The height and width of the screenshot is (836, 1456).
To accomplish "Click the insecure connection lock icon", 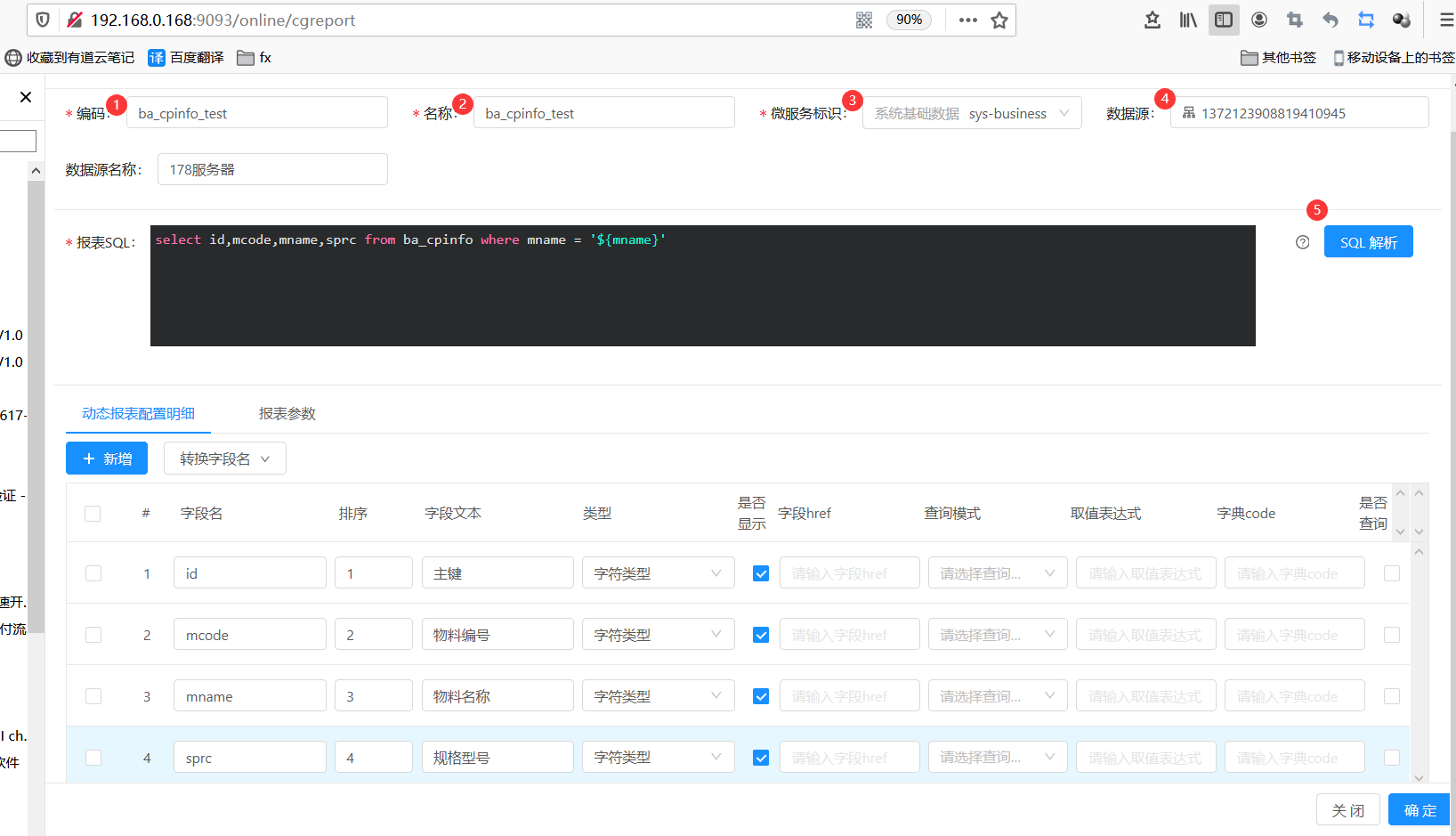I will click(75, 20).
